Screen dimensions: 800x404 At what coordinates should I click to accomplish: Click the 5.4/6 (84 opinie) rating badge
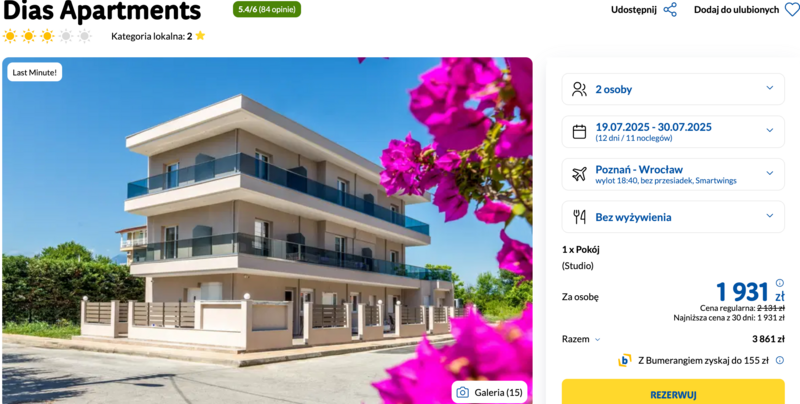point(267,9)
